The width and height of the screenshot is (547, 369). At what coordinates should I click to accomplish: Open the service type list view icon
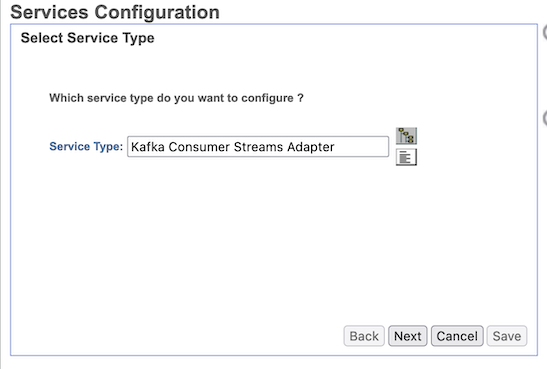click(x=406, y=157)
